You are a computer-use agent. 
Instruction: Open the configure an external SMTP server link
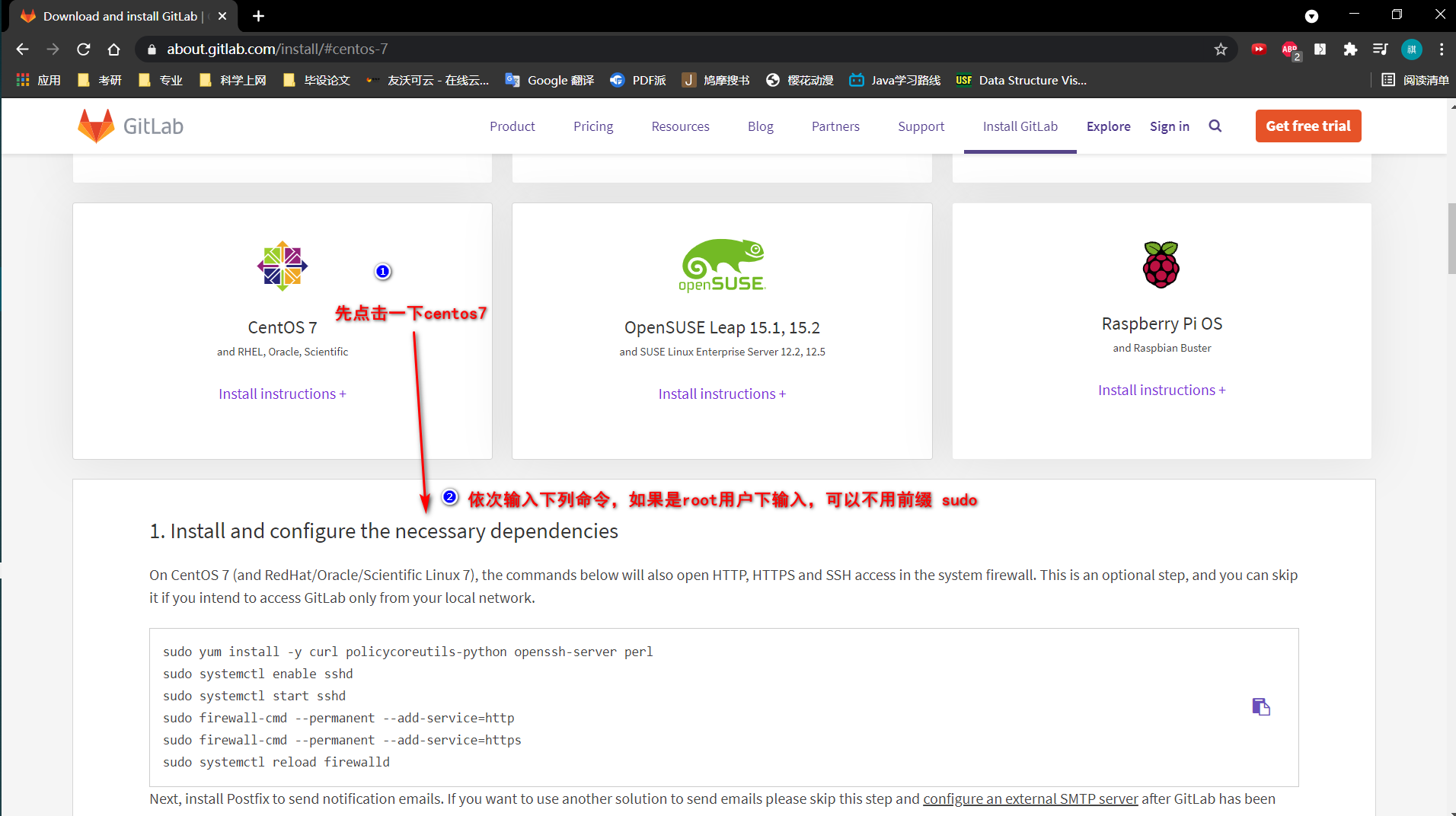(x=1030, y=798)
